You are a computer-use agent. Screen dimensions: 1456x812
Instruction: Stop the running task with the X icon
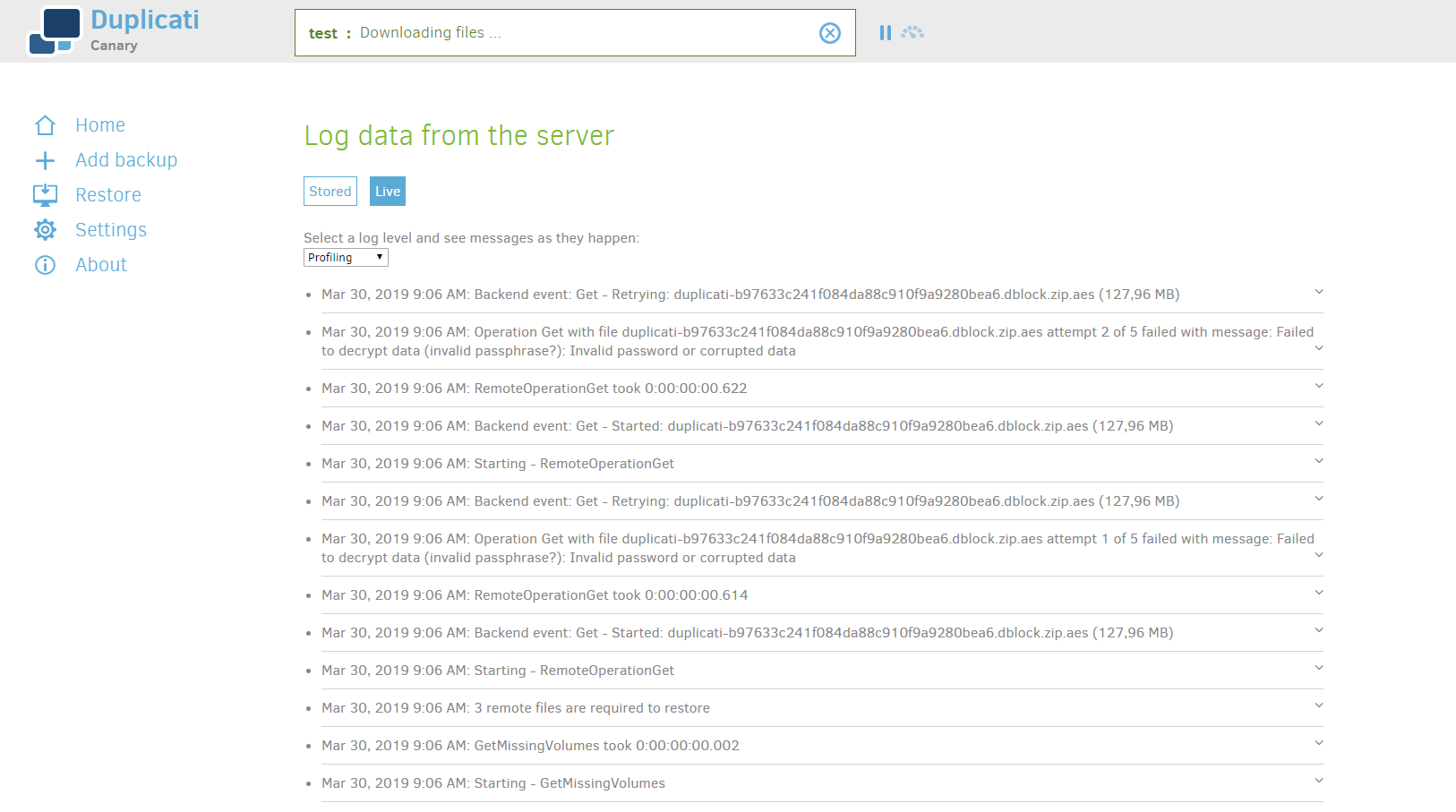(829, 32)
